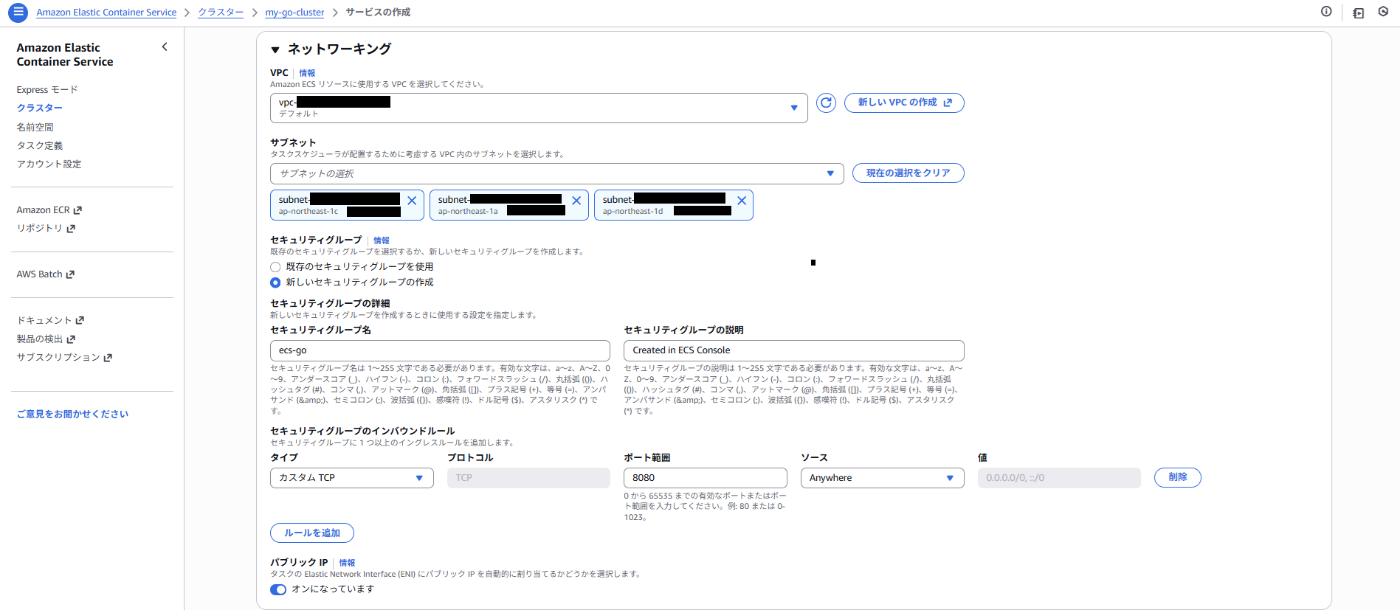Screen dimensions: 1400x610
Task: Open タスク定義 in the sidebar
Action: tap(40, 145)
